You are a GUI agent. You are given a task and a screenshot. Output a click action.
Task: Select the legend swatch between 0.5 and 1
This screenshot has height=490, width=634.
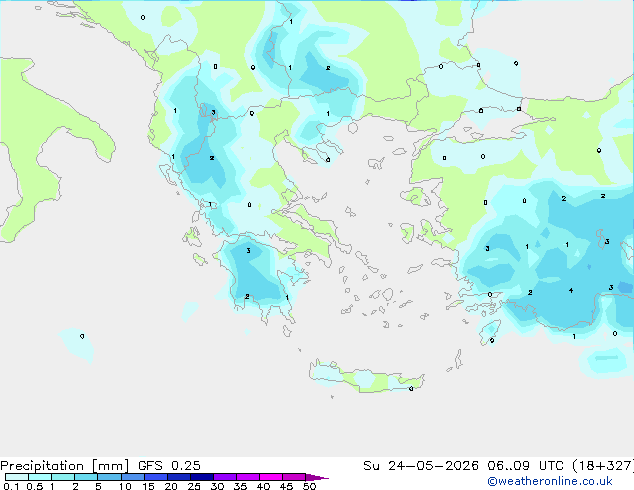40,477
